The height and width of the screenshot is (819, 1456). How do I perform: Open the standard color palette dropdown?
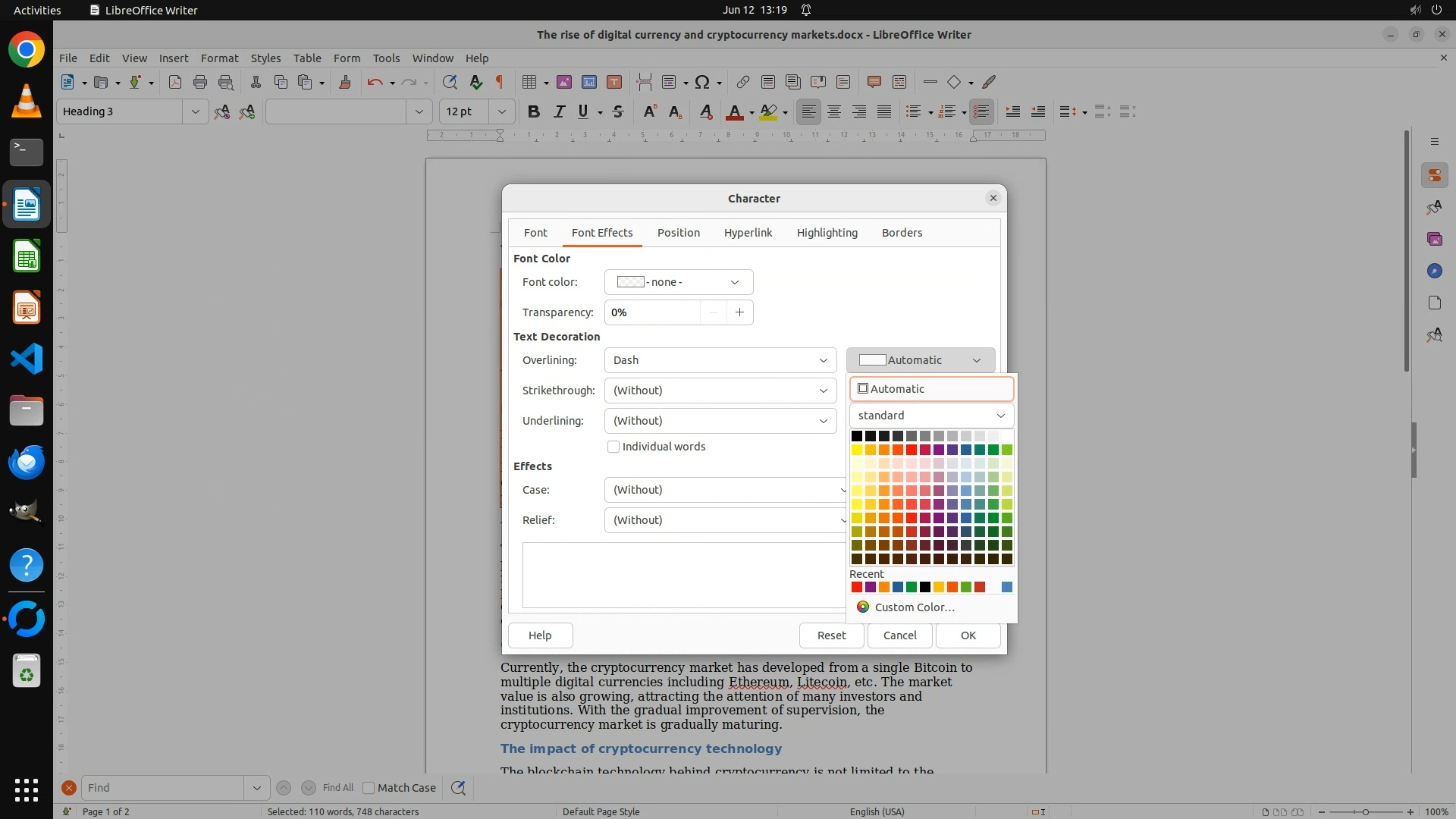931,416
